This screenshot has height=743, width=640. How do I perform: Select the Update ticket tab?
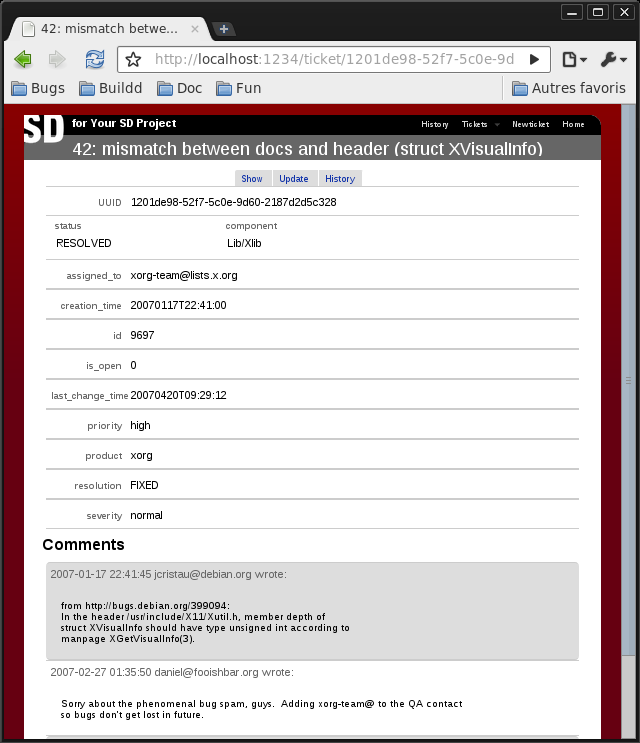click(294, 179)
